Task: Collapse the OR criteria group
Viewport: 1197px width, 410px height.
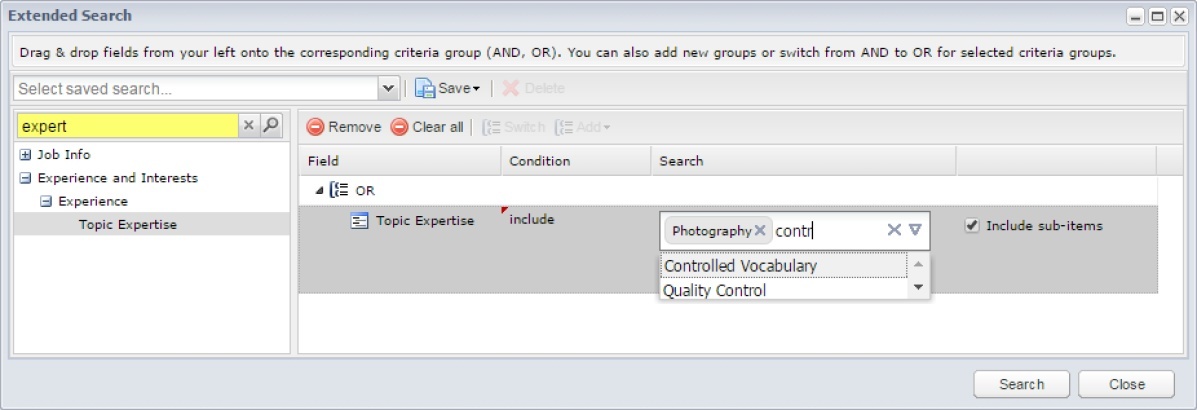Action: (x=320, y=191)
